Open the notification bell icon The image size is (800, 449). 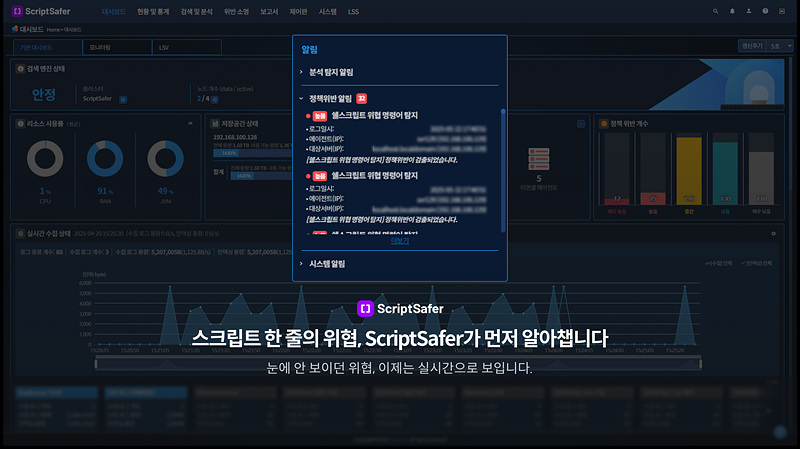click(732, 11)
